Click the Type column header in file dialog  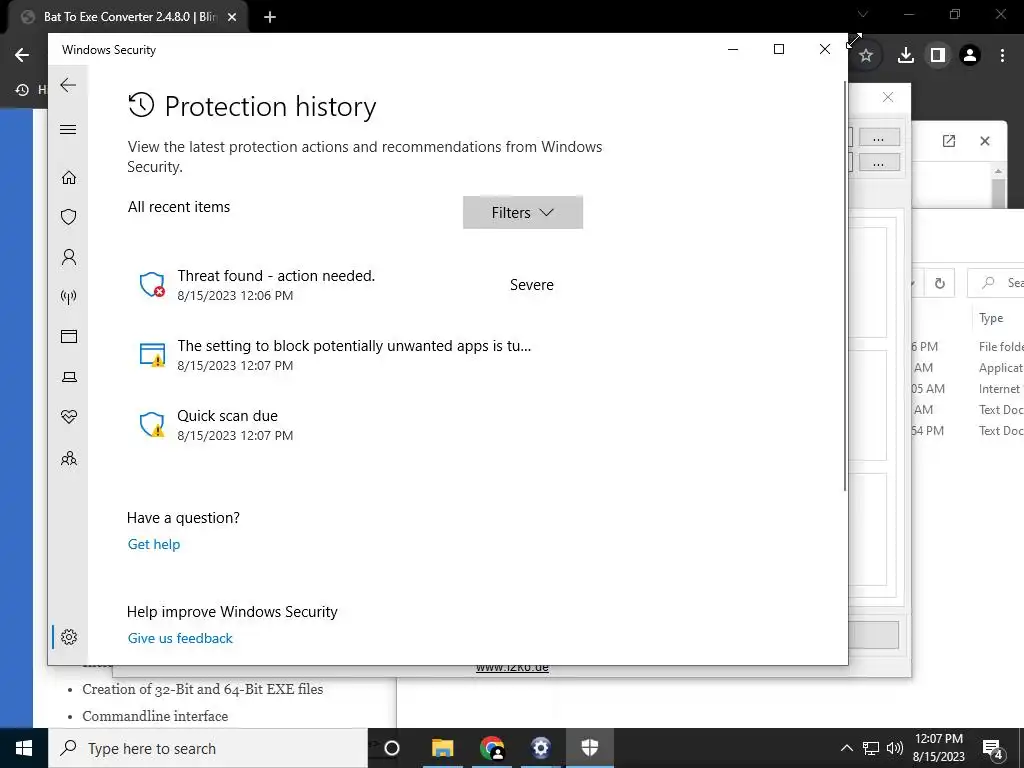tap(991, 318)
